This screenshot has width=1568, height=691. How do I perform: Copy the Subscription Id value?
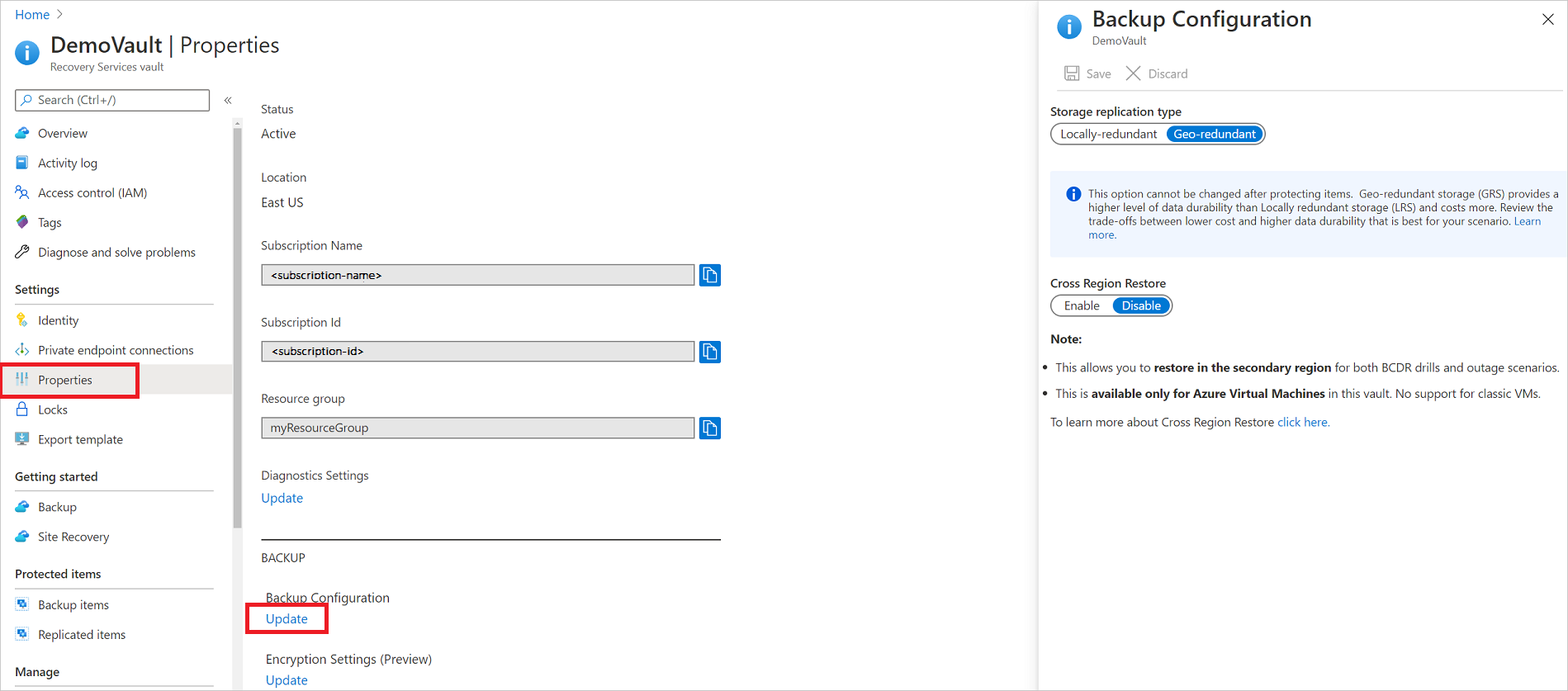(710, 352)
